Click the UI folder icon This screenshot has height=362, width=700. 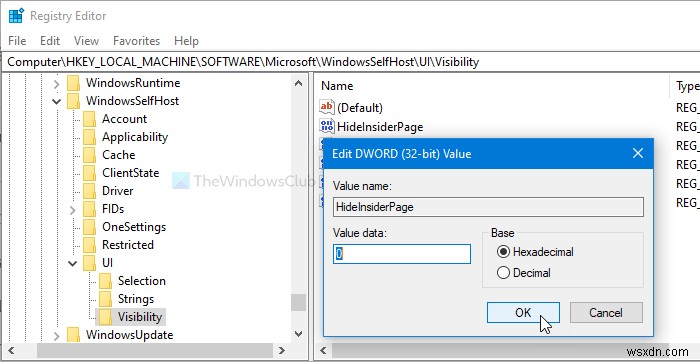coord(89,263)
